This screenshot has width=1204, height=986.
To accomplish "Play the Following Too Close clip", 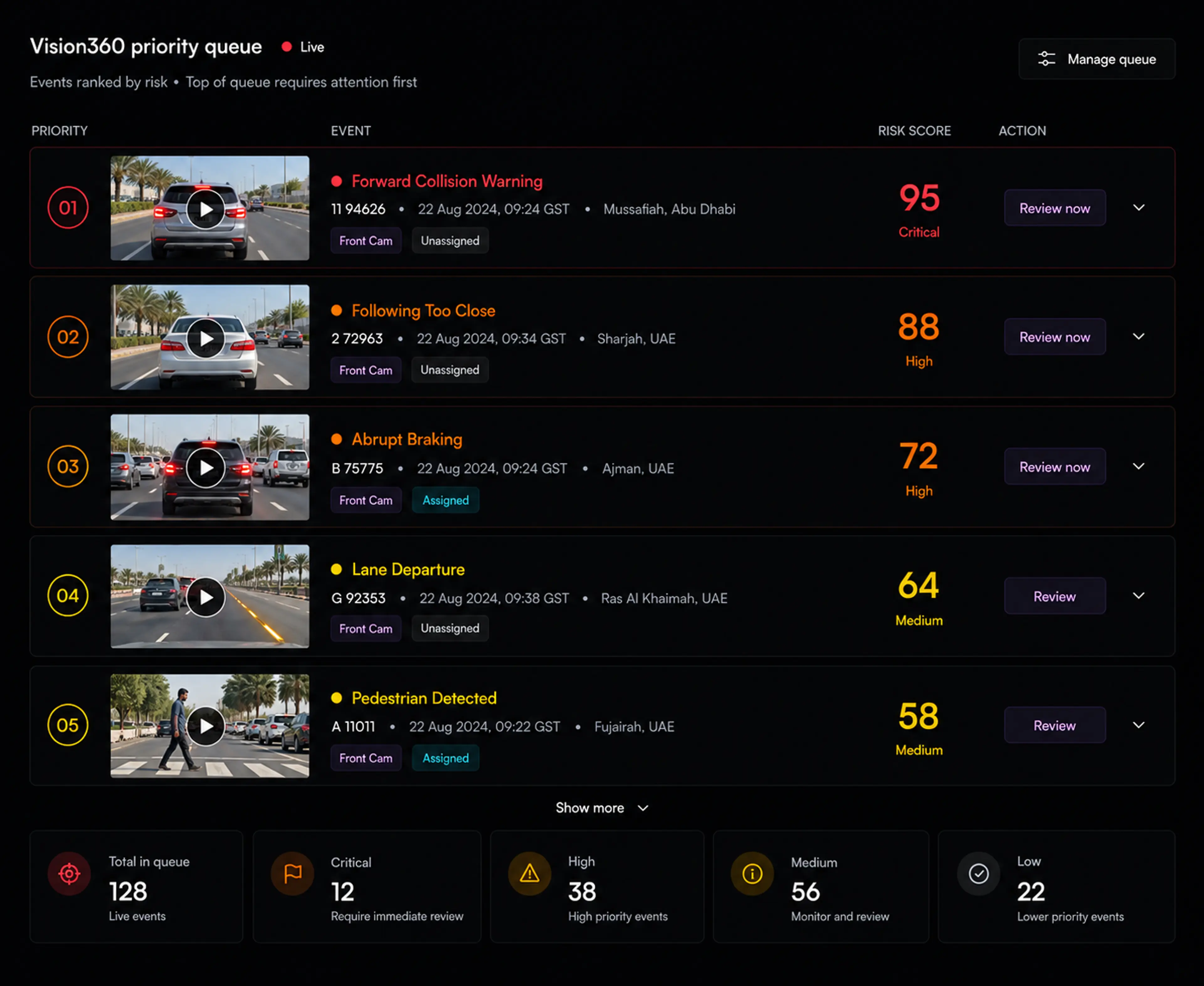I will pos(206,339).
